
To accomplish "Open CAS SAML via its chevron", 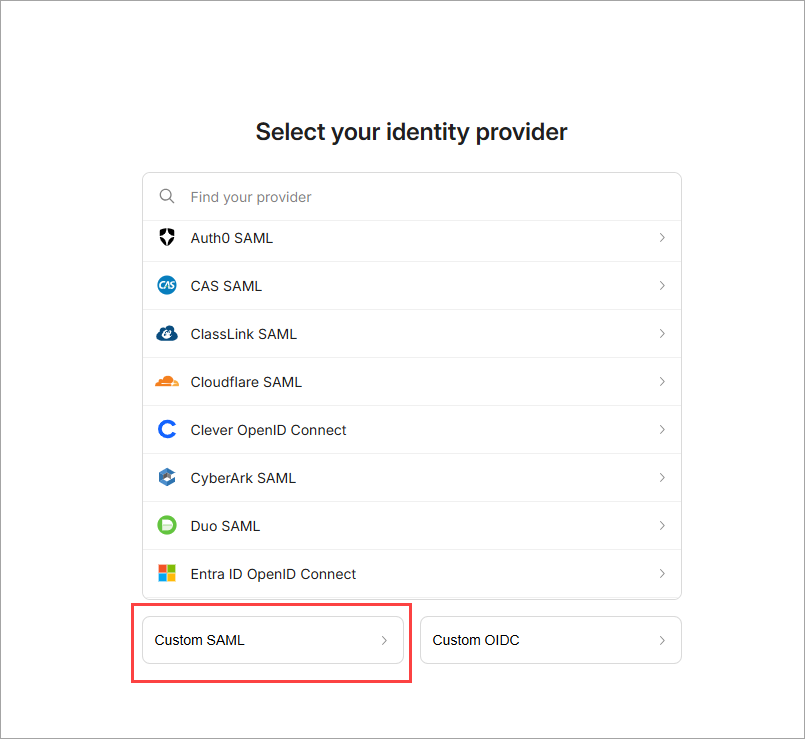I will (x=662, y=285).
